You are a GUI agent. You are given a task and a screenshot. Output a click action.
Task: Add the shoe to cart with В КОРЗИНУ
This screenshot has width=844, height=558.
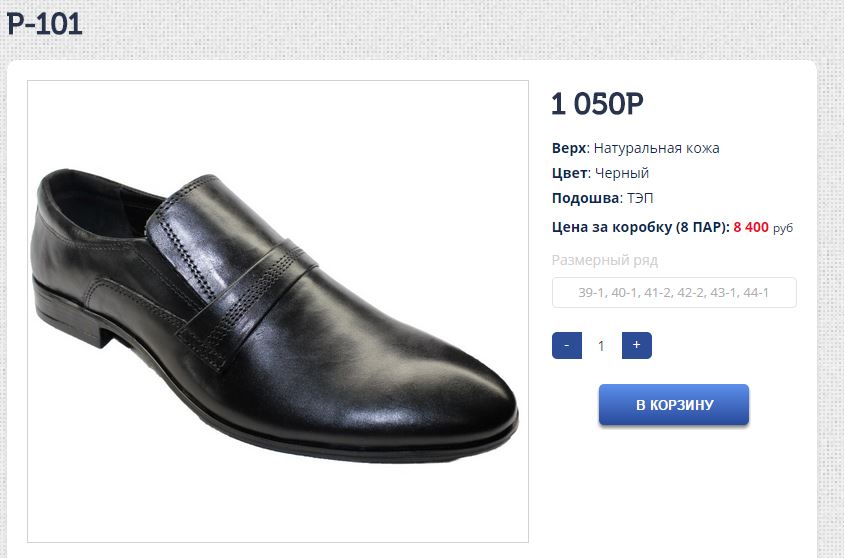[x=674, y=405]
